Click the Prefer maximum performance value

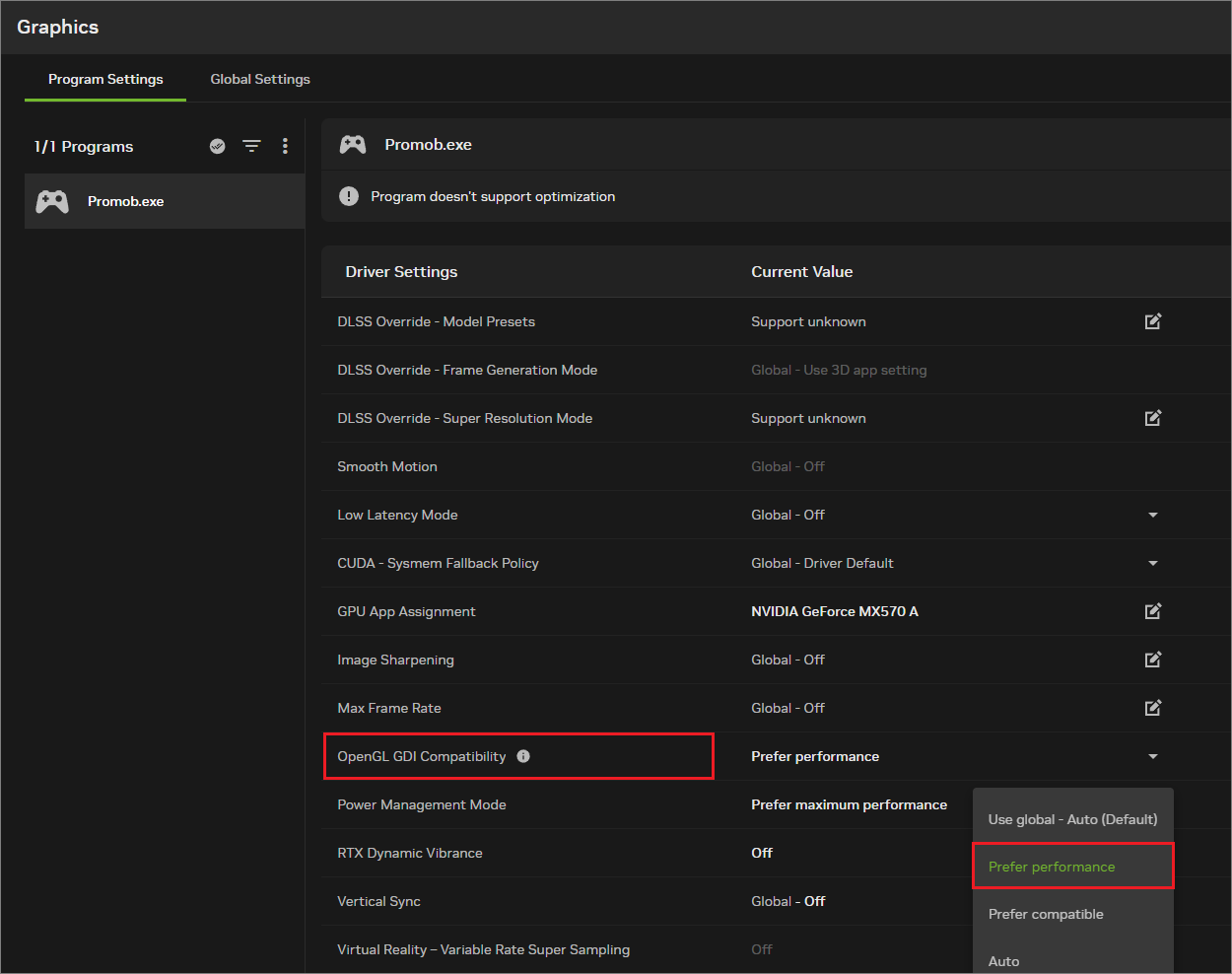[849, 804]
